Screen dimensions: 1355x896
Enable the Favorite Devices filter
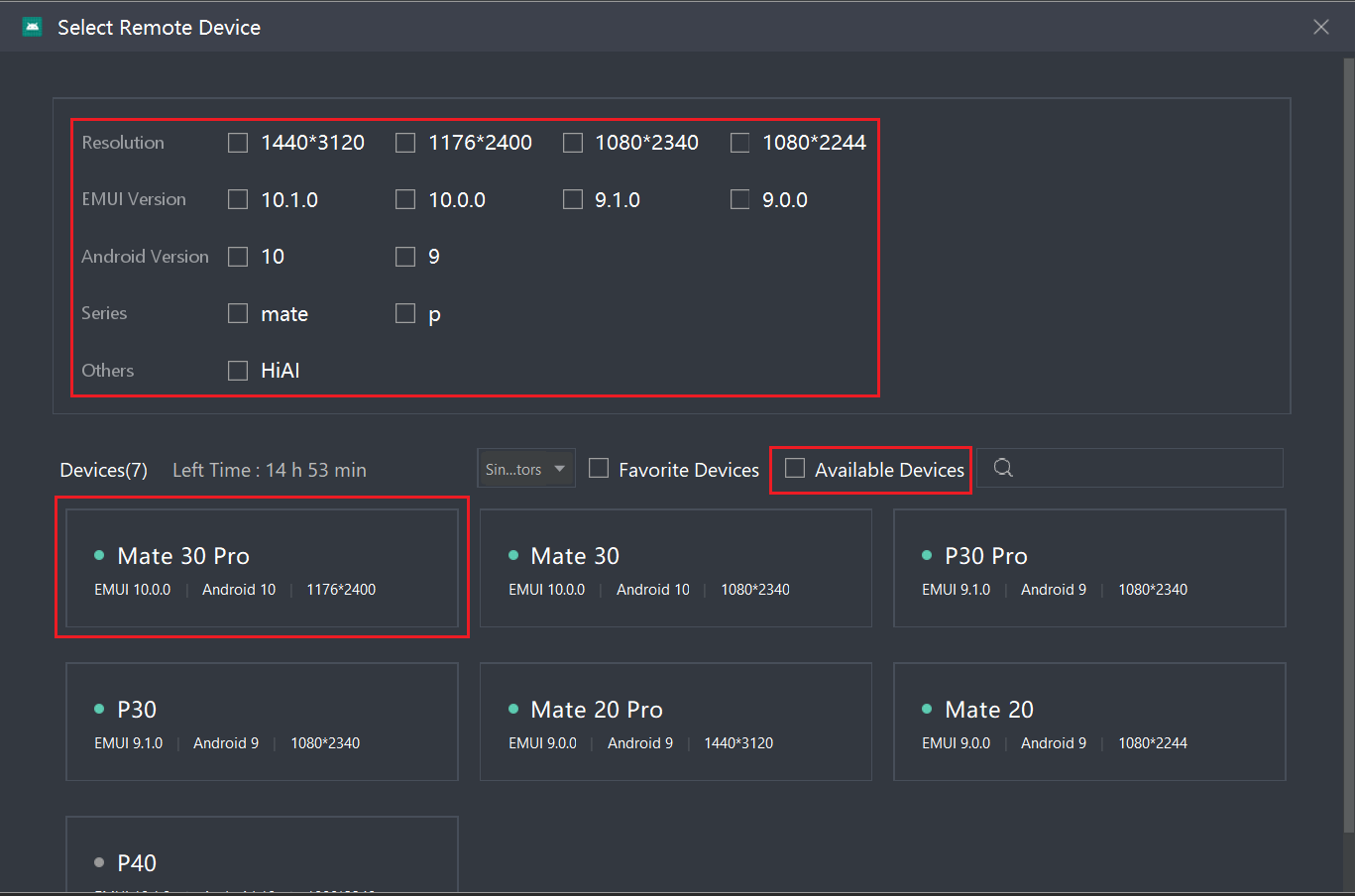click(x=599, y=468)
